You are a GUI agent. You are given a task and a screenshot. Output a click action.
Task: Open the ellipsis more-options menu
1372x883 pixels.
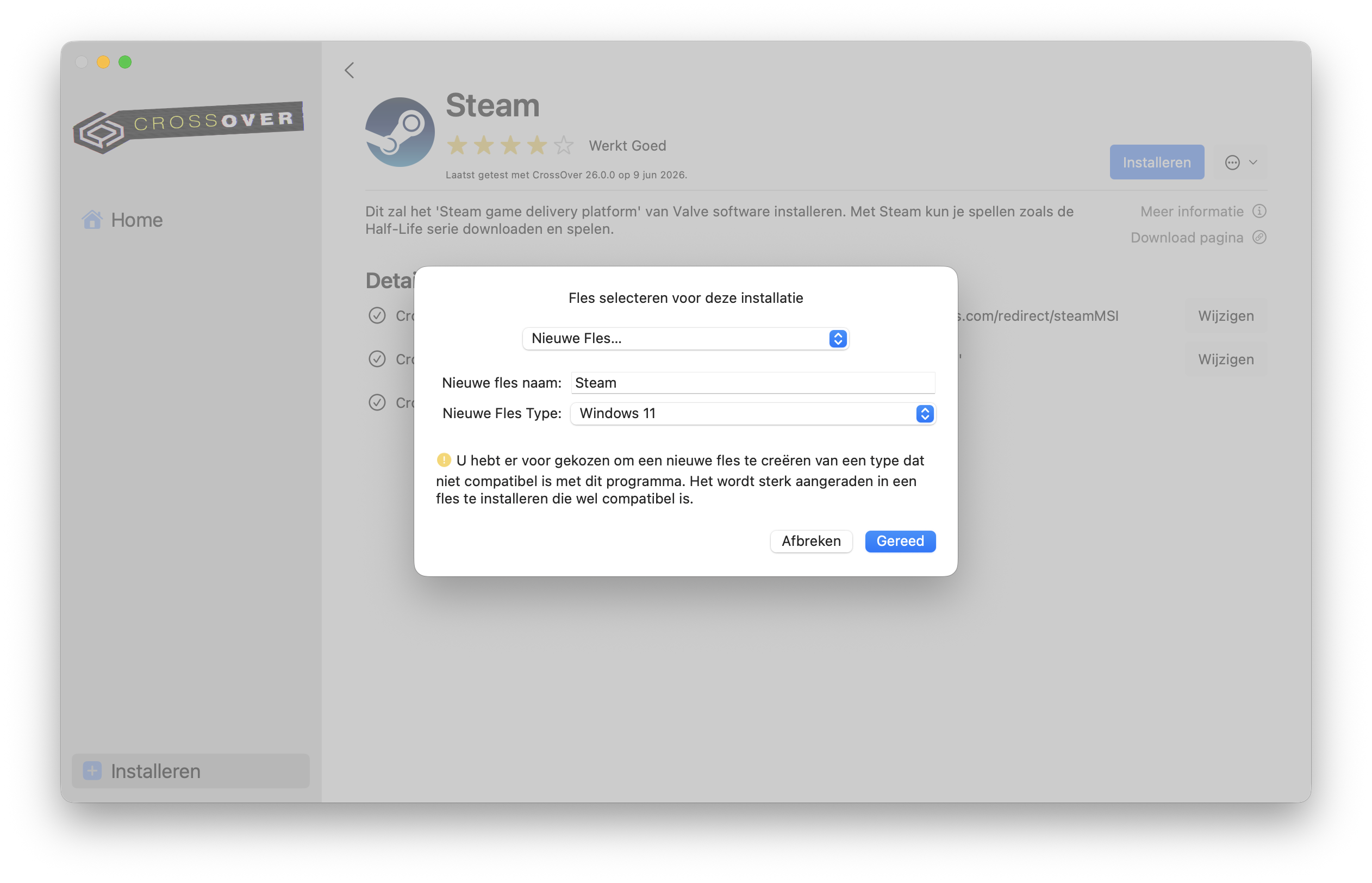[x=1240, y=162]
